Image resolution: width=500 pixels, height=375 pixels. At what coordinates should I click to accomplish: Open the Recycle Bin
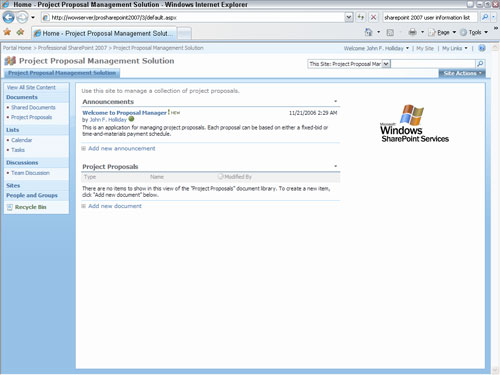30,207
